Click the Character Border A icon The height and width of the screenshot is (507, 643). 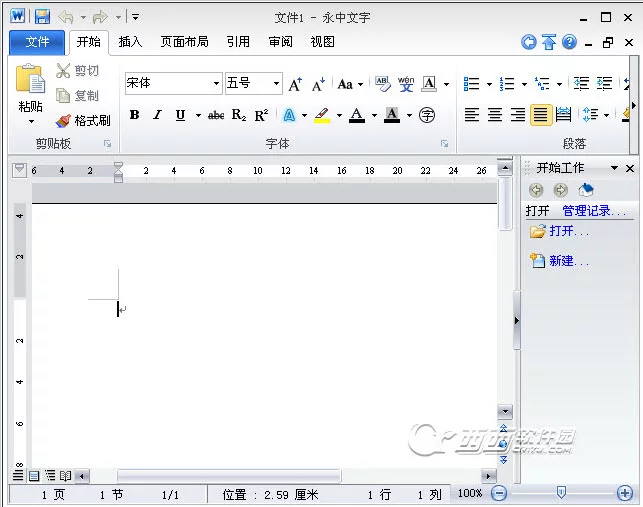429,84
